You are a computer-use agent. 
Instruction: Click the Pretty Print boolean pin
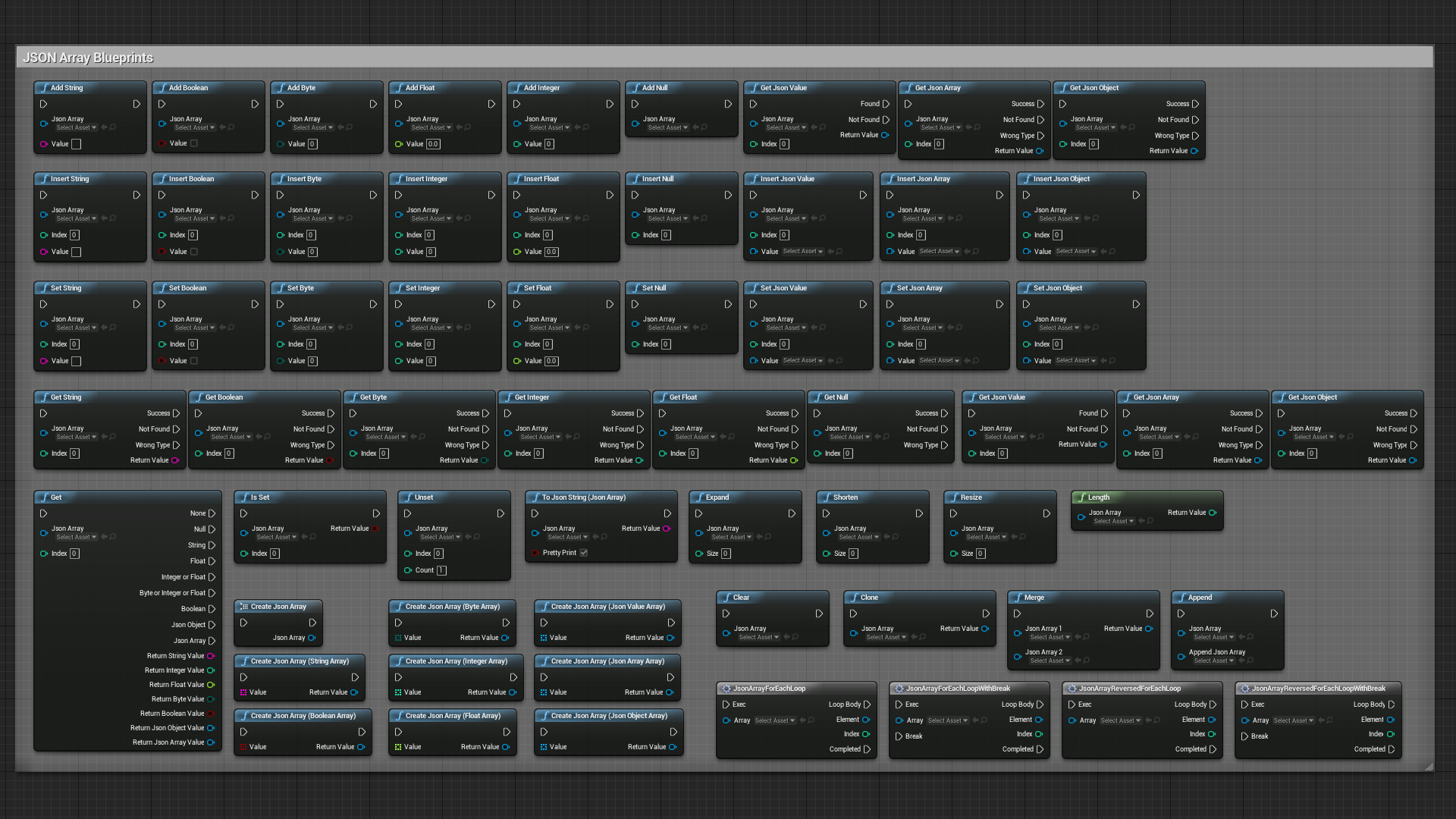(535, 553)
